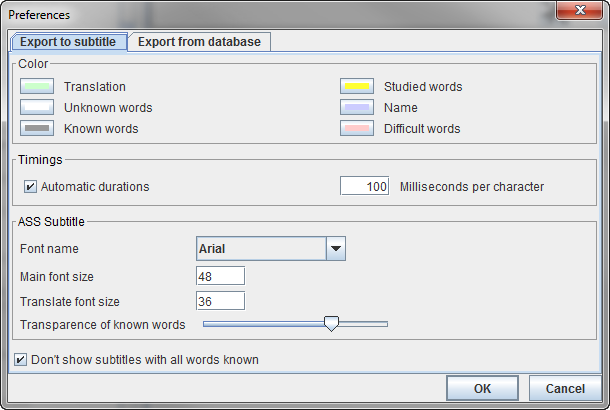Switch to Export from database tab
The width and height of the screenshot is (610, 410).
coord(199,41)
